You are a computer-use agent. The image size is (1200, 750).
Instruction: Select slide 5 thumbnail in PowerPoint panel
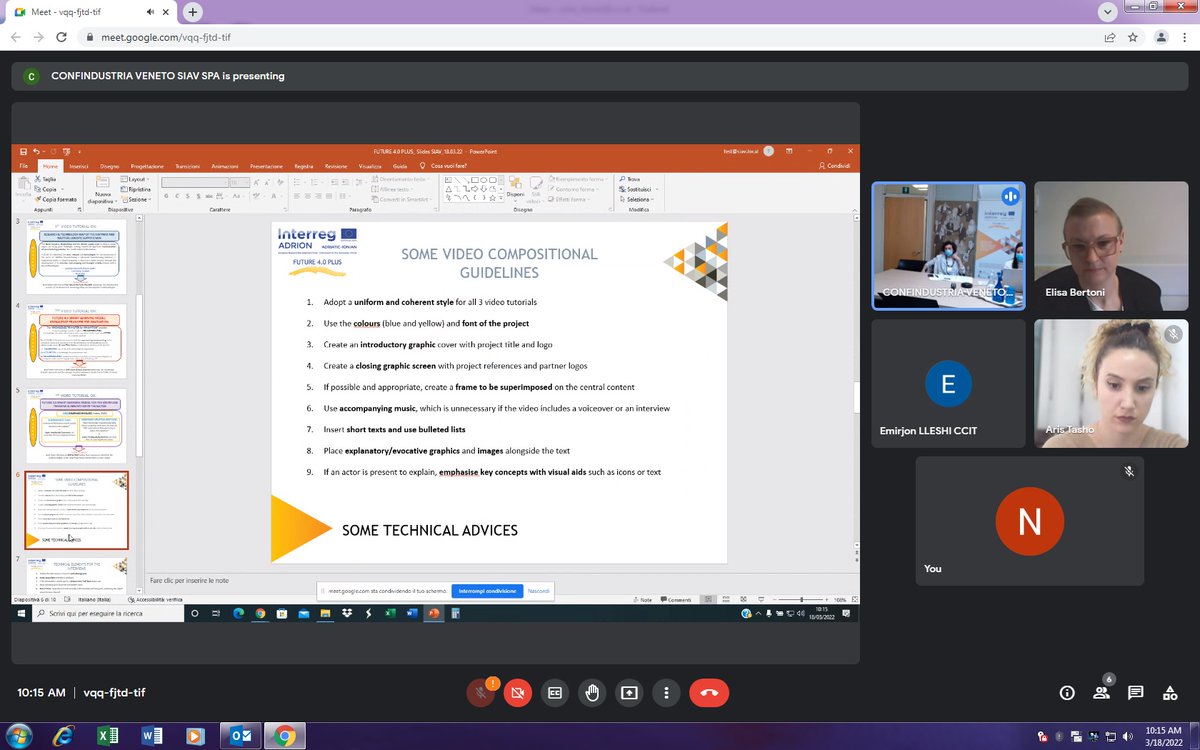point(76,424)
